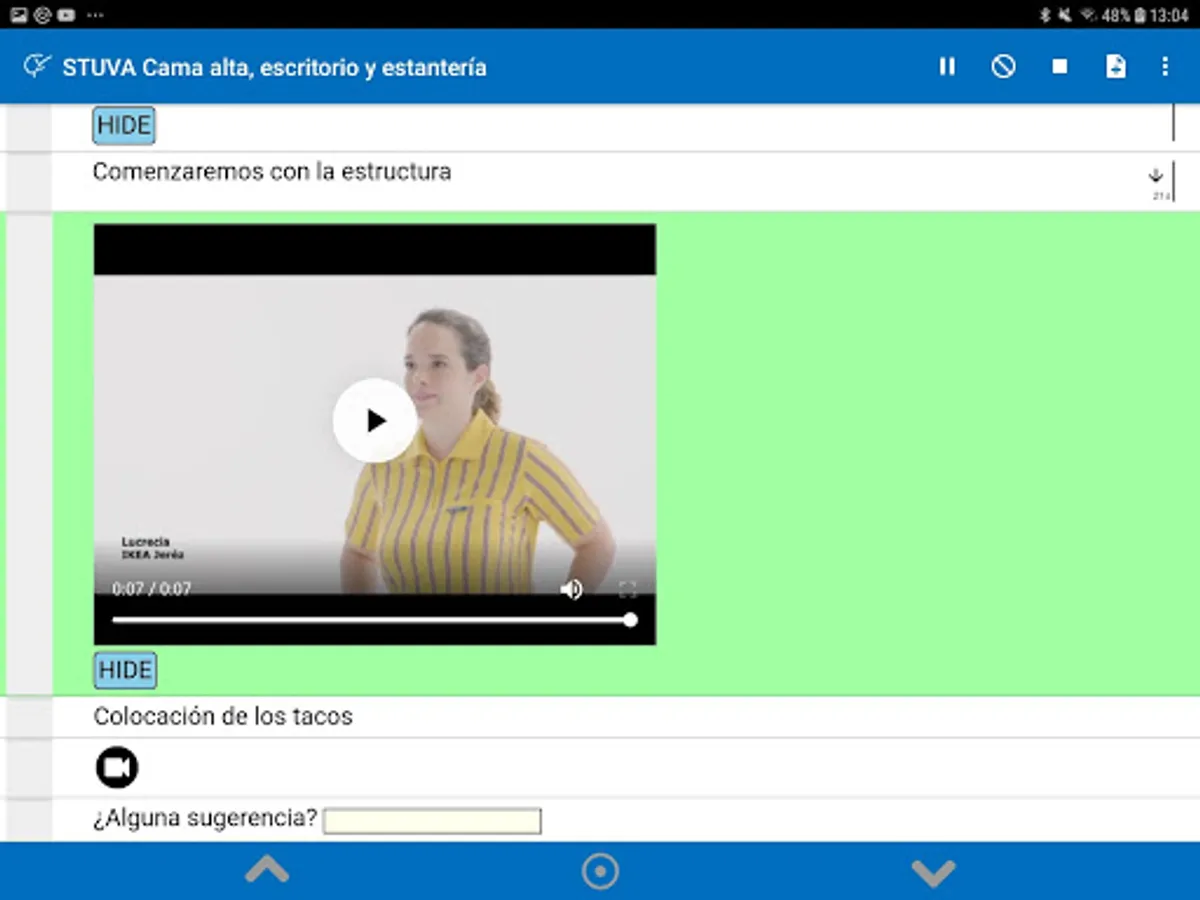Tap the image notification status icon

(19, 14)
